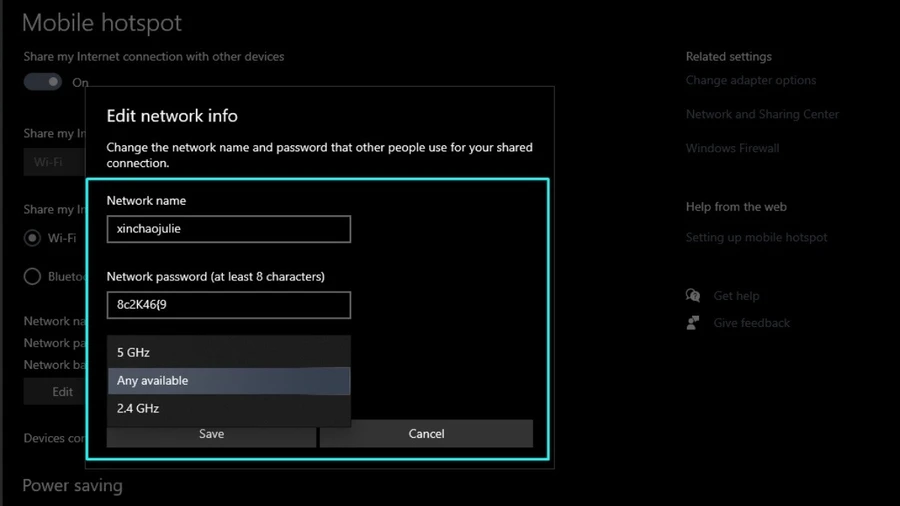Choose Any available network band

click(x=228, y=380)
